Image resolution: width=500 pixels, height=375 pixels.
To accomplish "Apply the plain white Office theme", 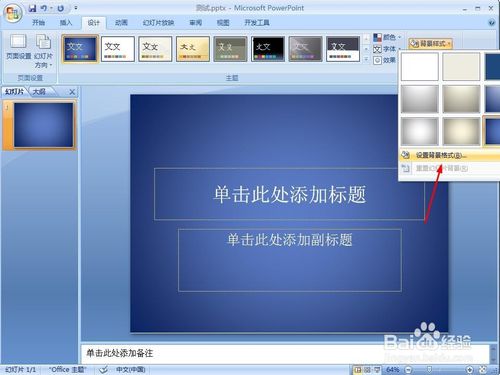I will click(x=118, y=49).
